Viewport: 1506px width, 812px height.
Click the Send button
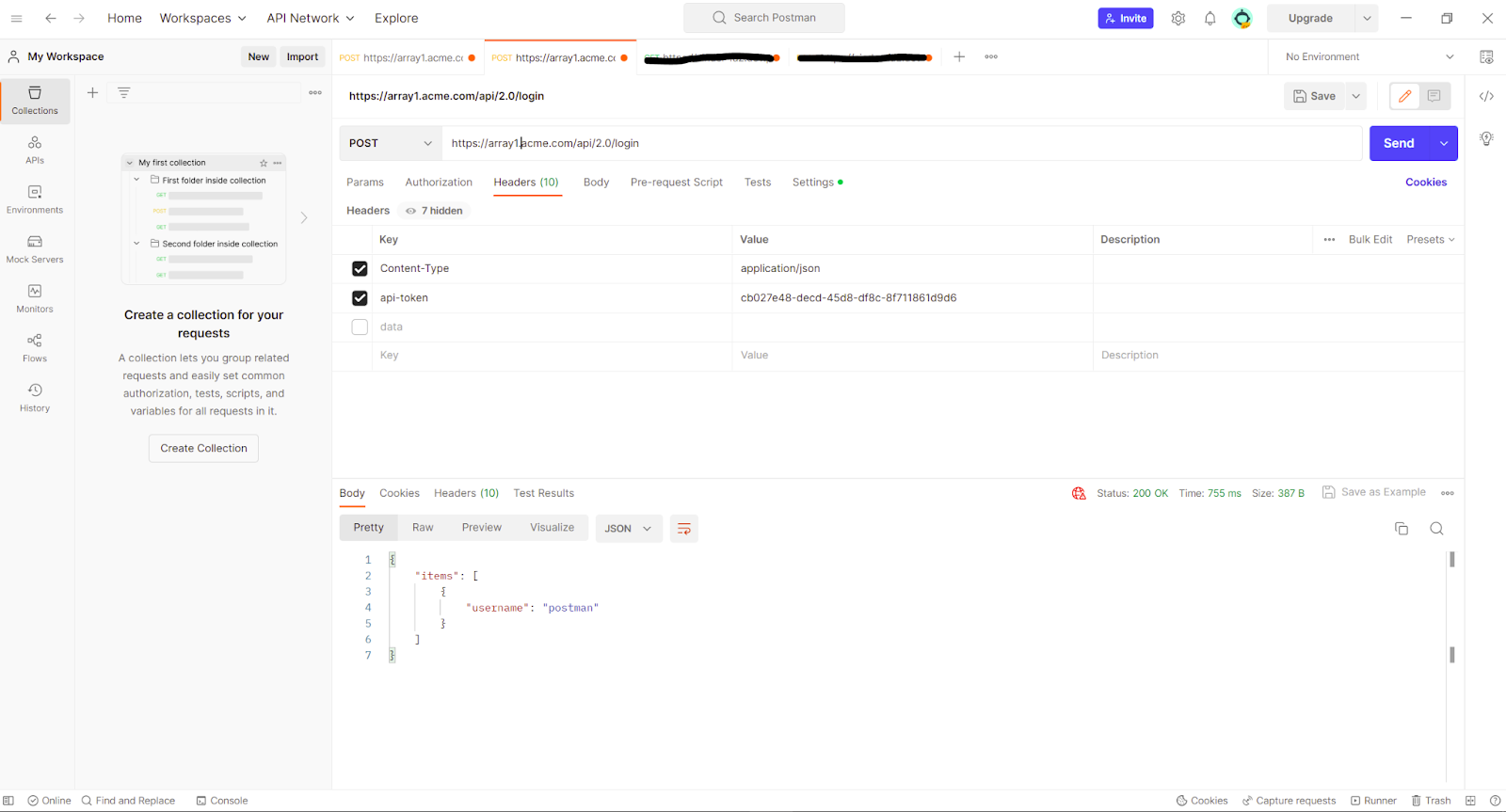pyautogui.click(x=1399, y=143)
